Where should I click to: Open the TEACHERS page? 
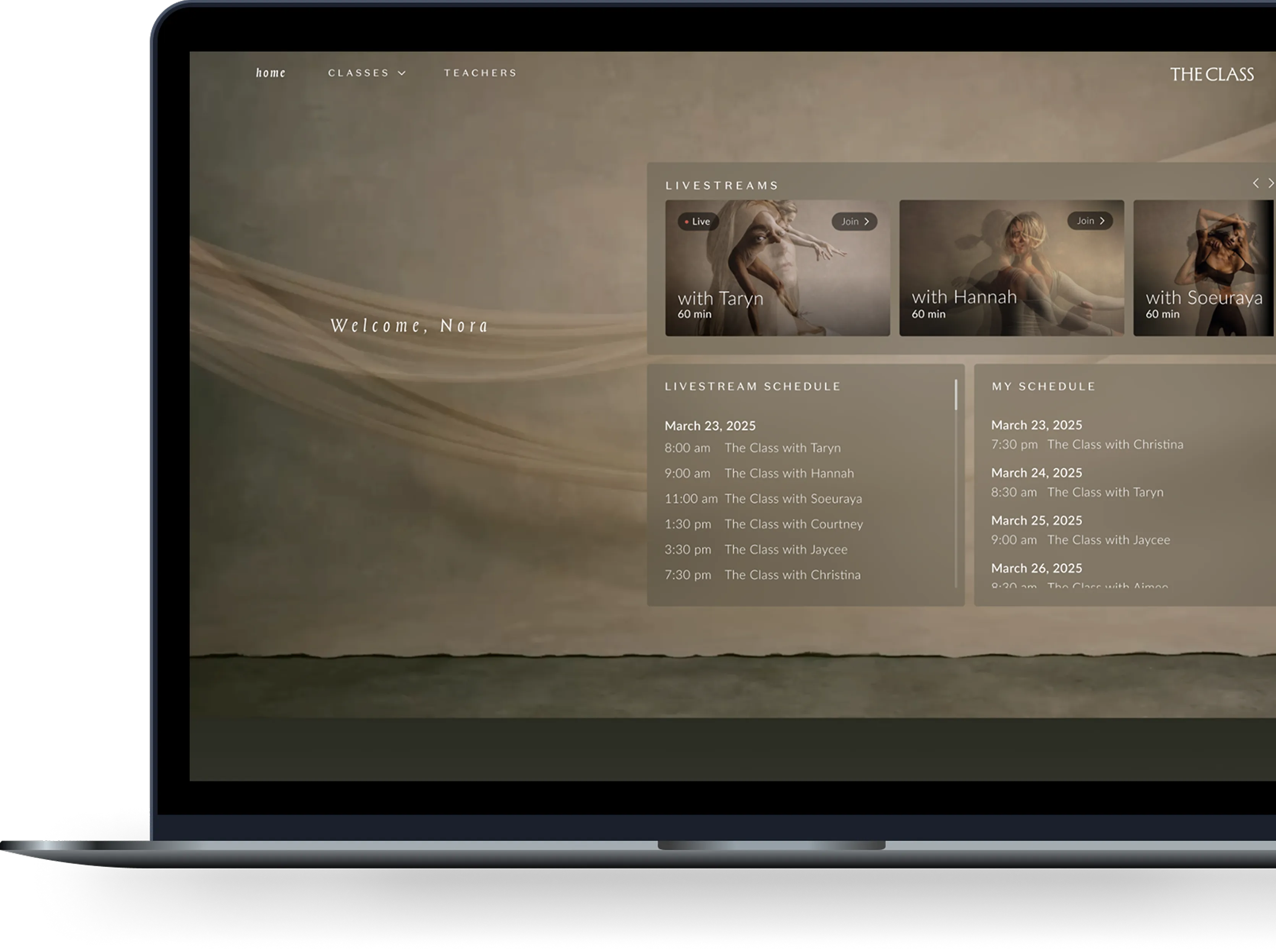click(480, 73)
